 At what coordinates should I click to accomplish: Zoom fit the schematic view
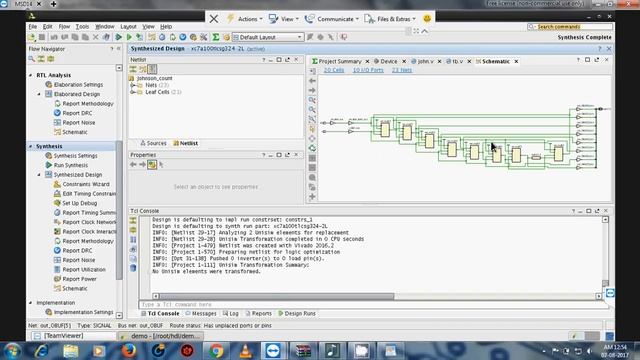[312, 119]
